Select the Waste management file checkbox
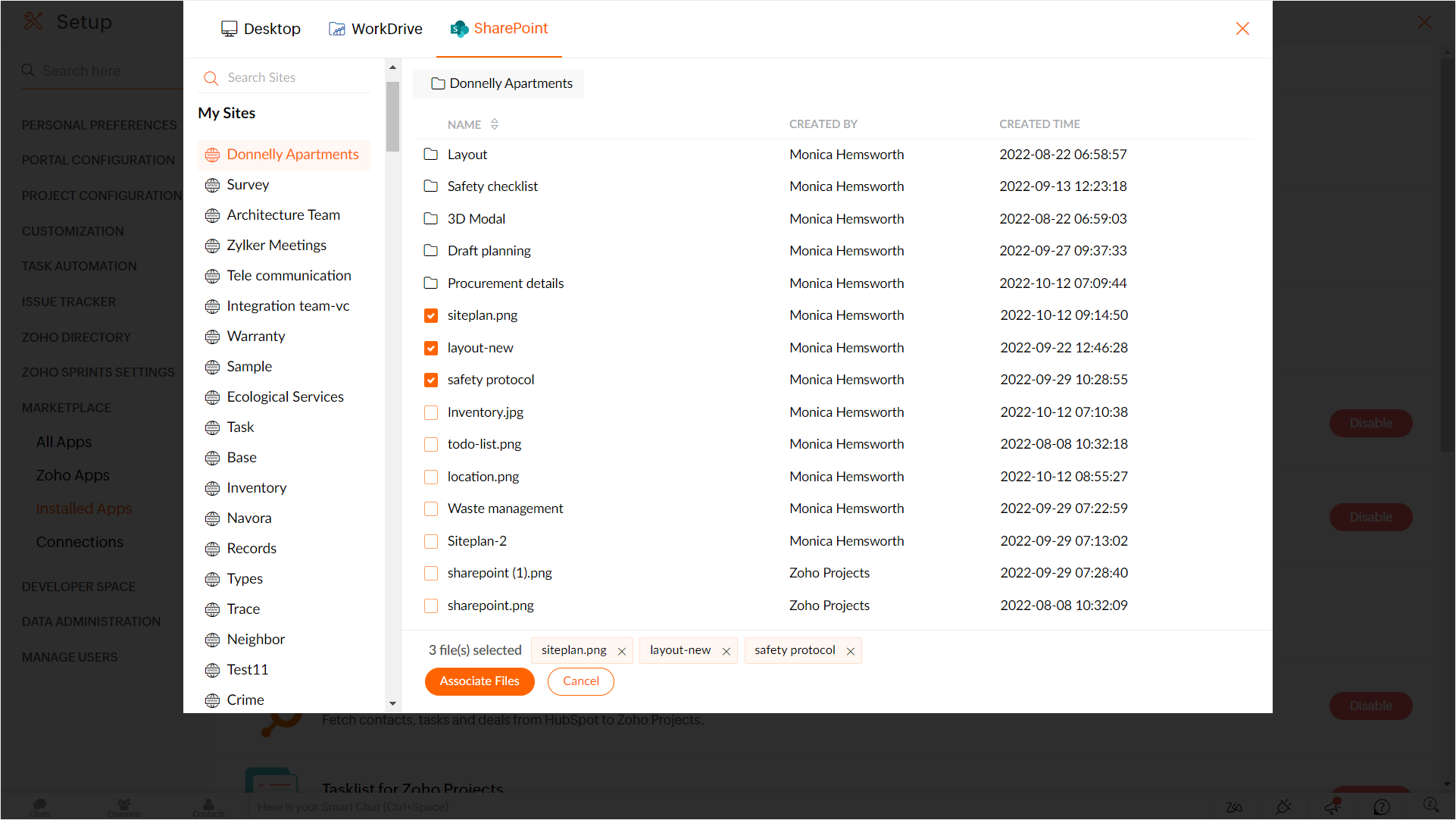This screenshot has height=820, width=1456. [x=430, y=509]
